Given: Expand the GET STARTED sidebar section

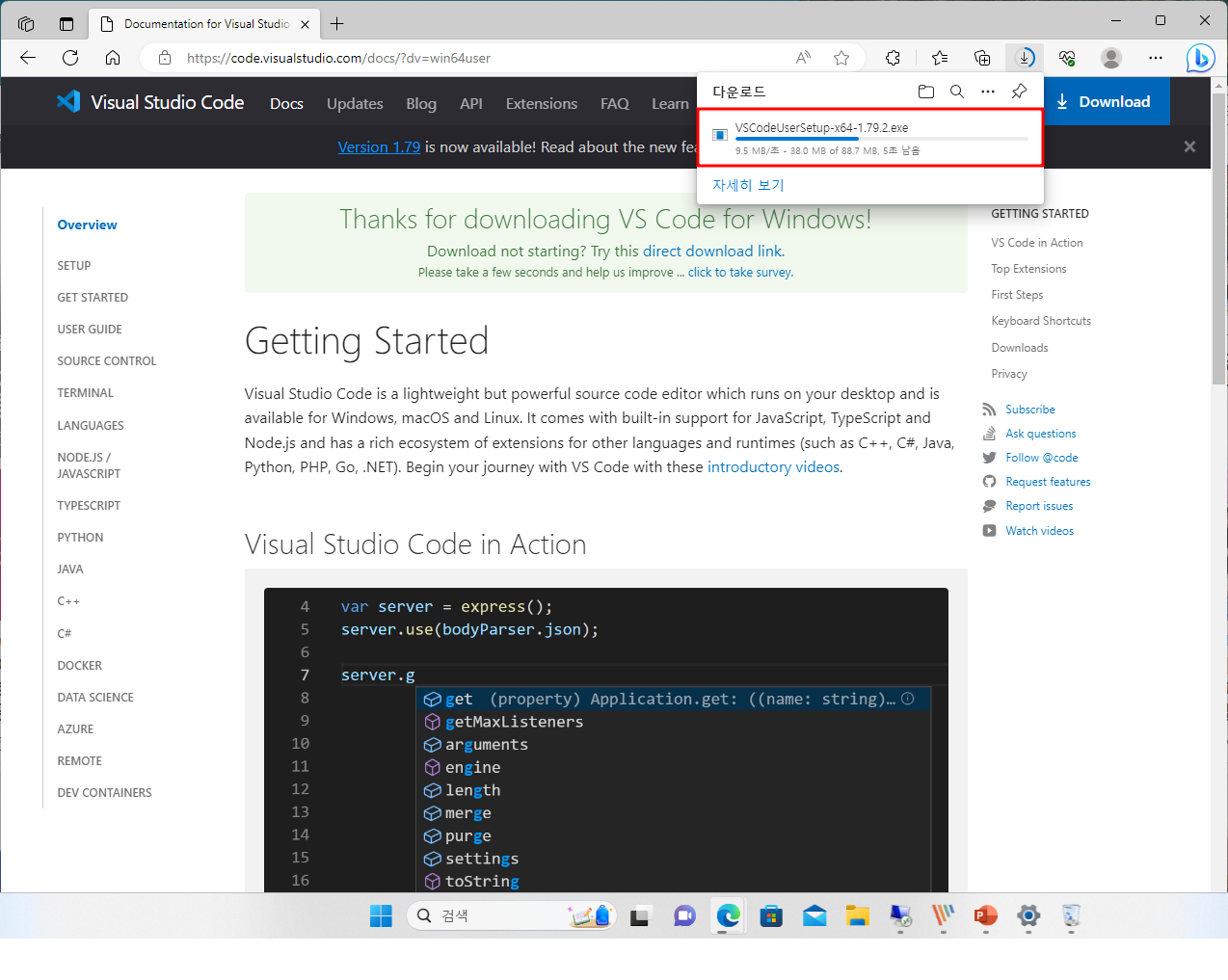Looking at the screenshot, I should [x=93, y=297].
